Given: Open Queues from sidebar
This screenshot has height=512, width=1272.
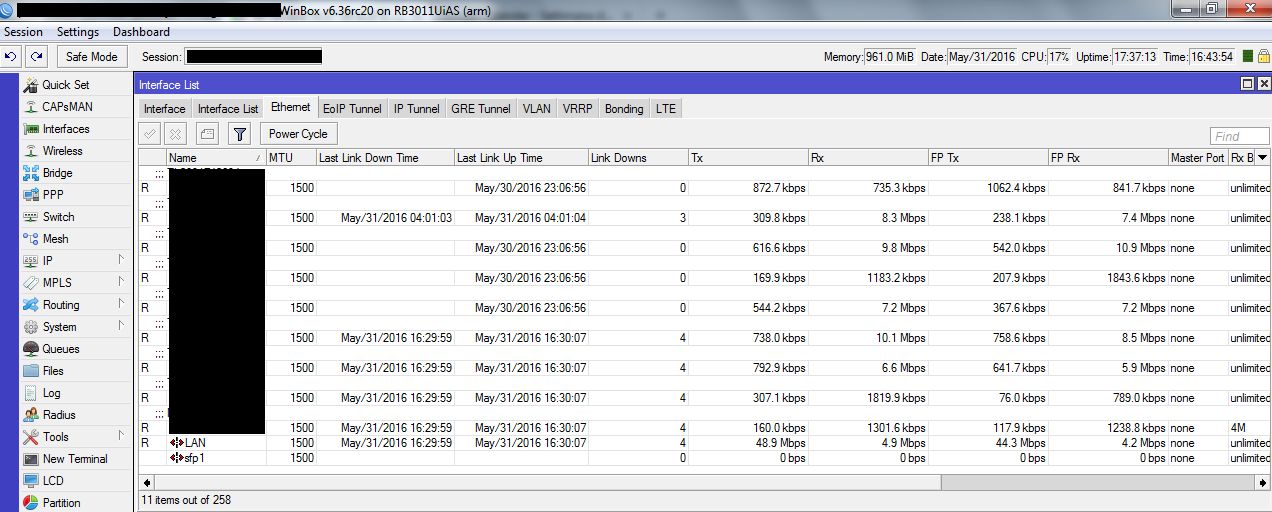Looking at the screenshot, I should [60, 349].
